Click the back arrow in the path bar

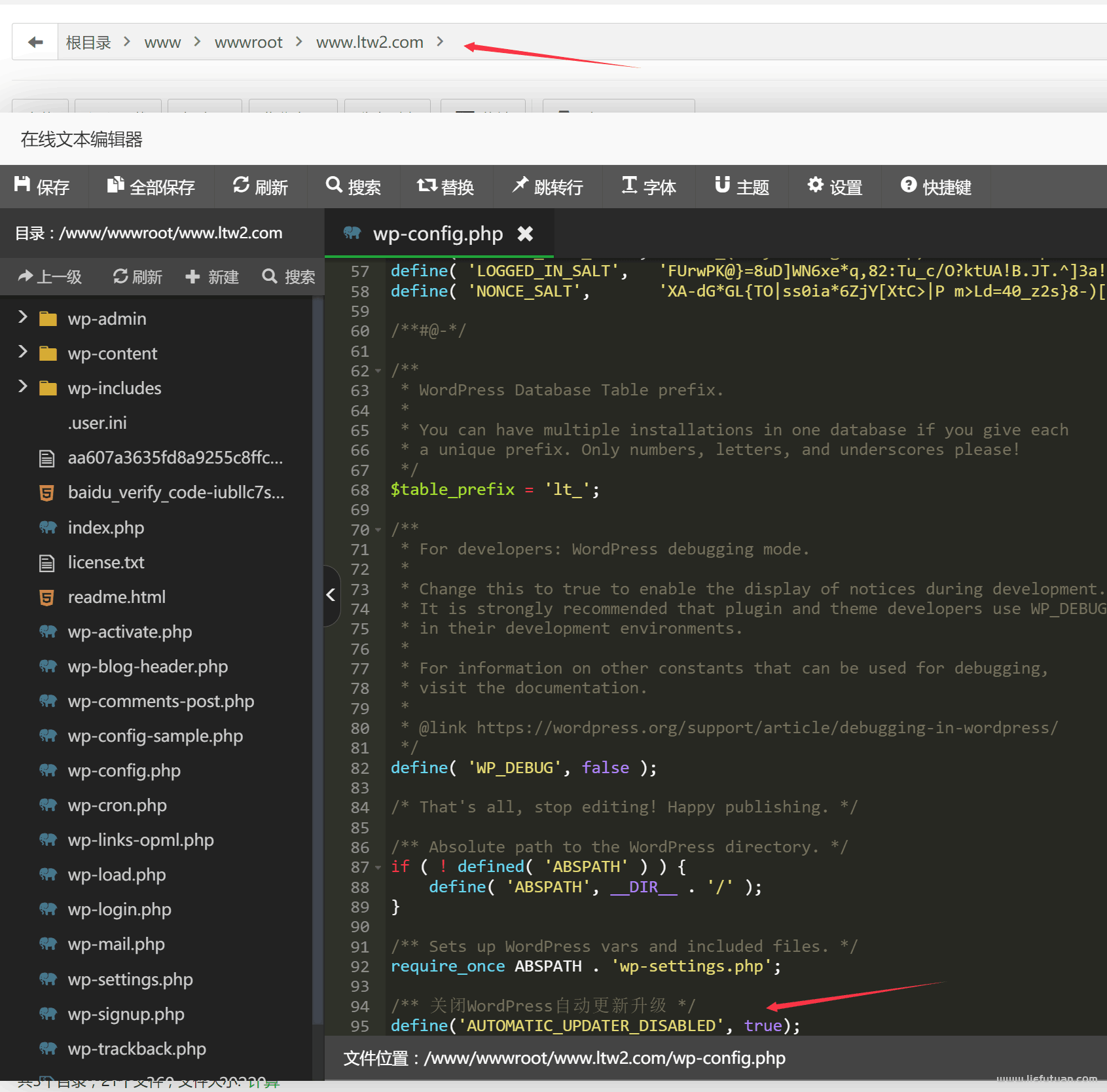click(x=35, y=43)
